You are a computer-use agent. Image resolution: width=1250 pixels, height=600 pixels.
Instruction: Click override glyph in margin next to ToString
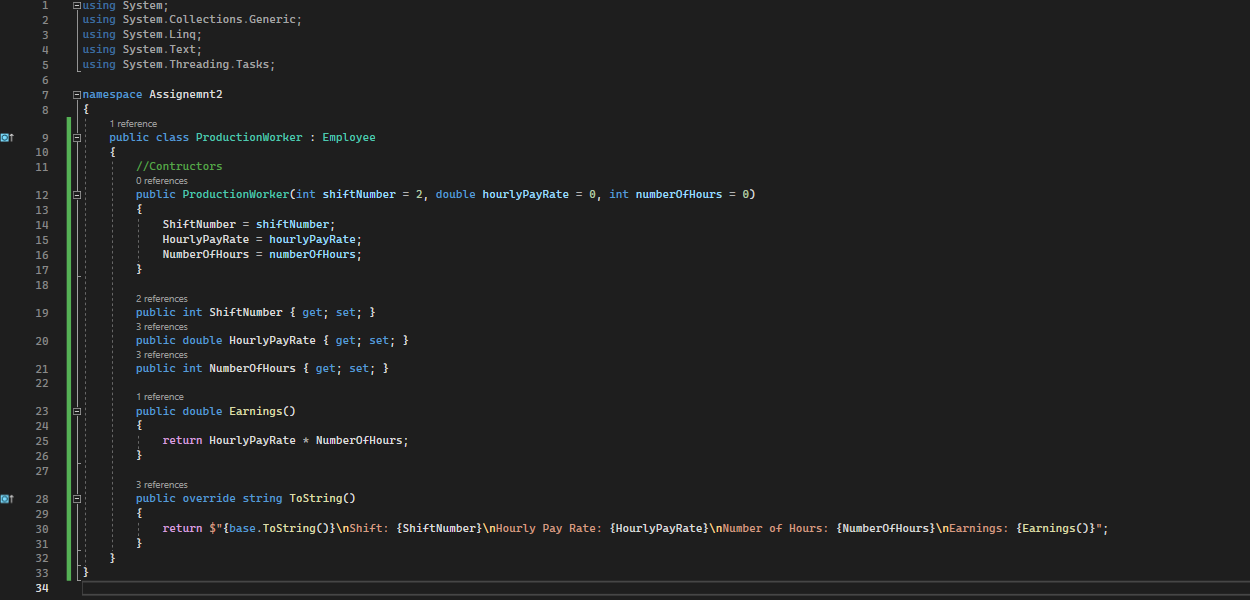point(4,498)
